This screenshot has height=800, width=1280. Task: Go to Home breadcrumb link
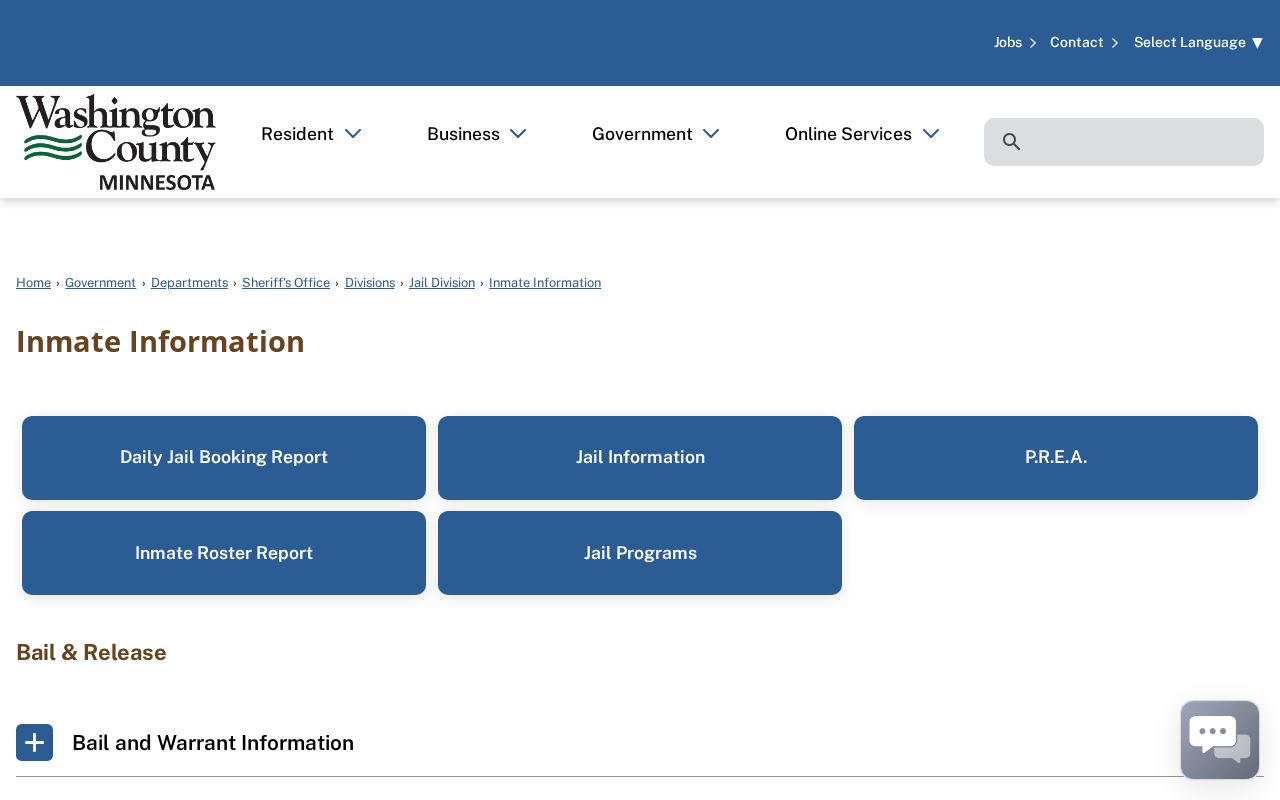[33, 283]
